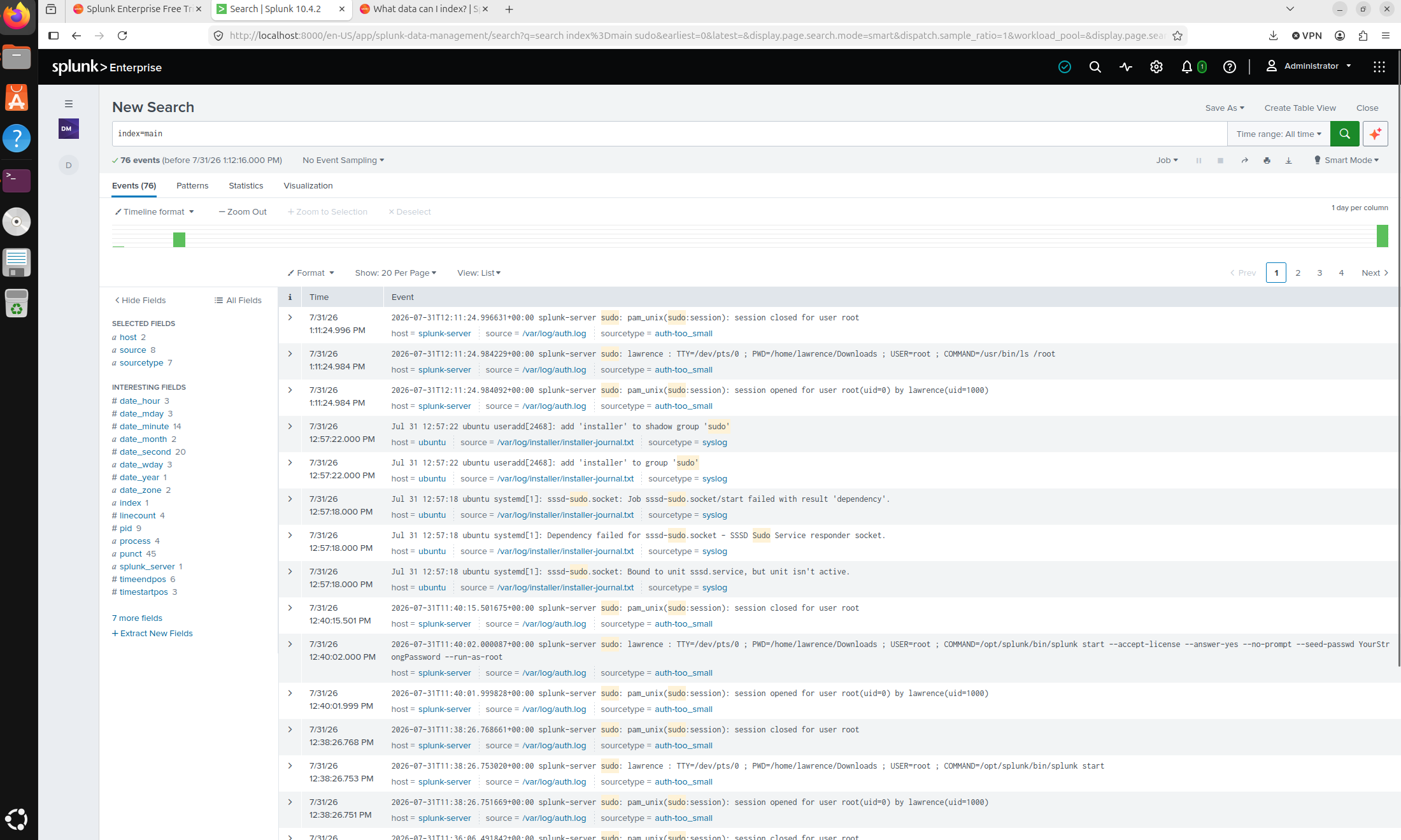Click Hide Fields
Screen dimensions: 1401x840
tap(140, 301)
